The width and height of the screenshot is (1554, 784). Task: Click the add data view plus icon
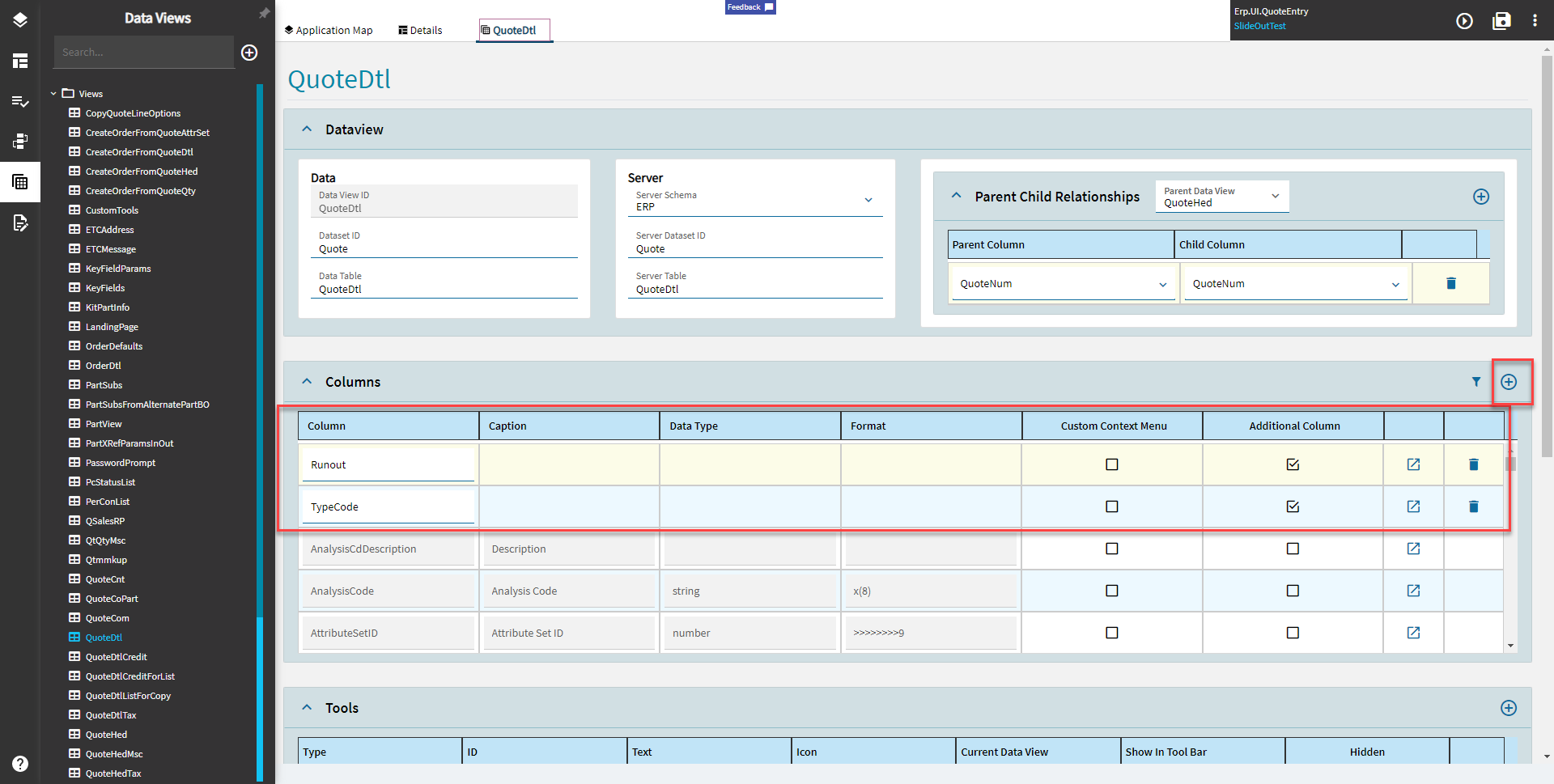pos(249,53)
